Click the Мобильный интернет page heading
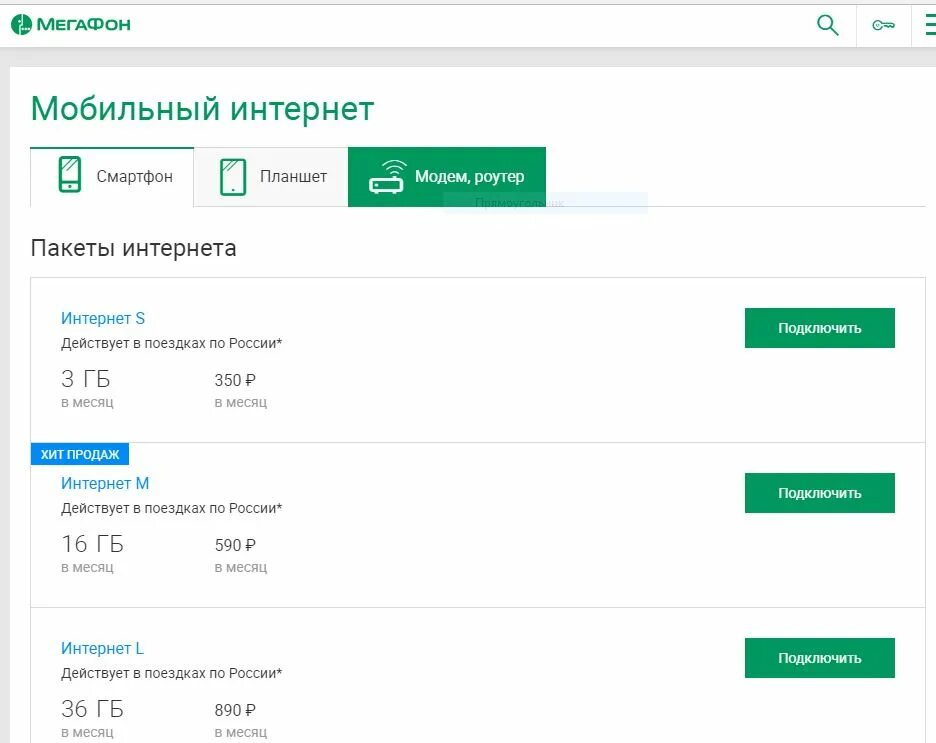936x743 pixels. (202, 109)
